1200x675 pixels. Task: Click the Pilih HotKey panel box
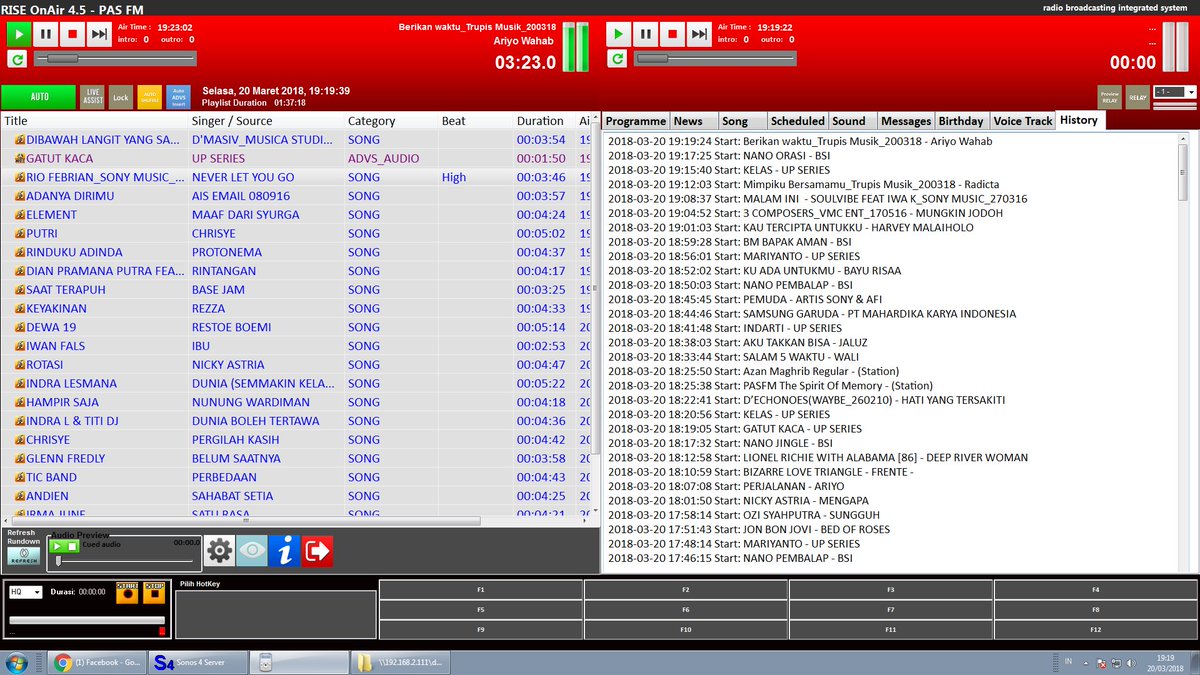(x=276, y=614)
